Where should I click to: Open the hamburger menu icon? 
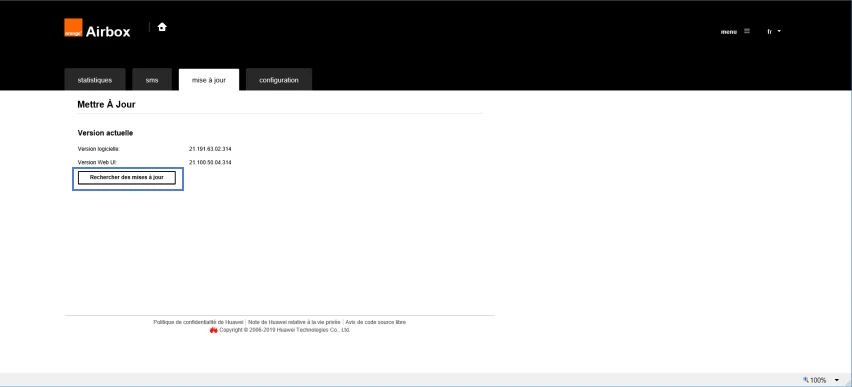click(x=747, y=31)
